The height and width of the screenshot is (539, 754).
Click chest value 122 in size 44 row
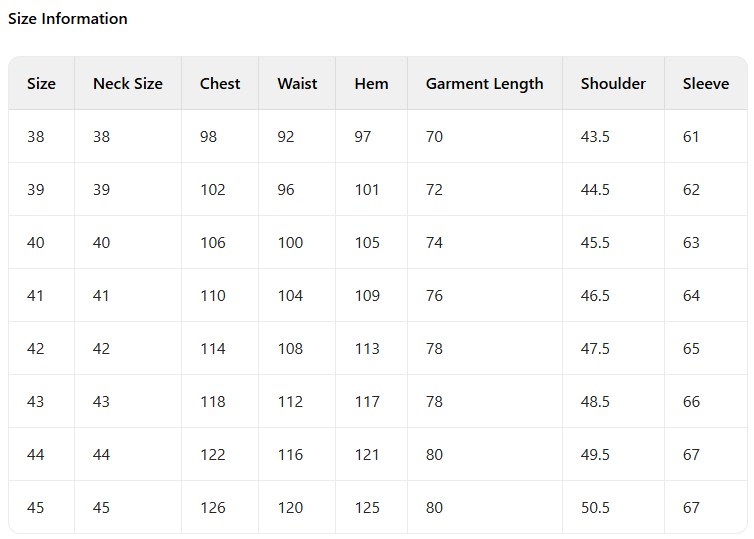[213, 454]
